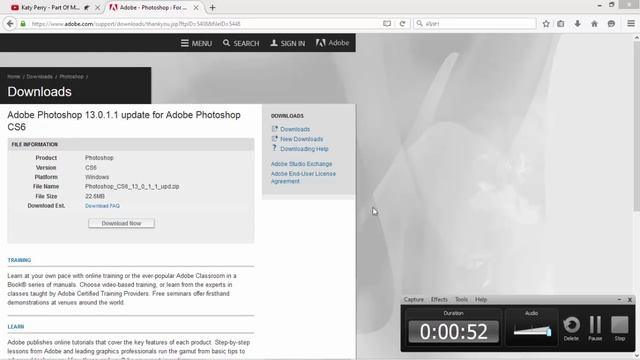Viewport: 640px width, 360px height.
Task: Go to the home page icon
Action: click(594, 24)
